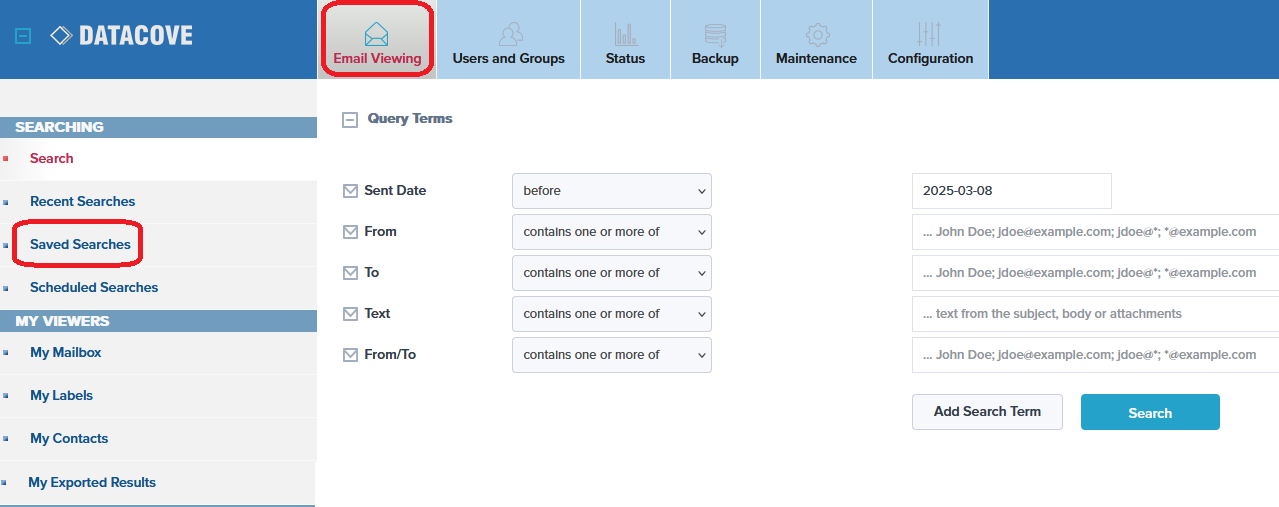Select the Backup database icon

pos(715,34)
